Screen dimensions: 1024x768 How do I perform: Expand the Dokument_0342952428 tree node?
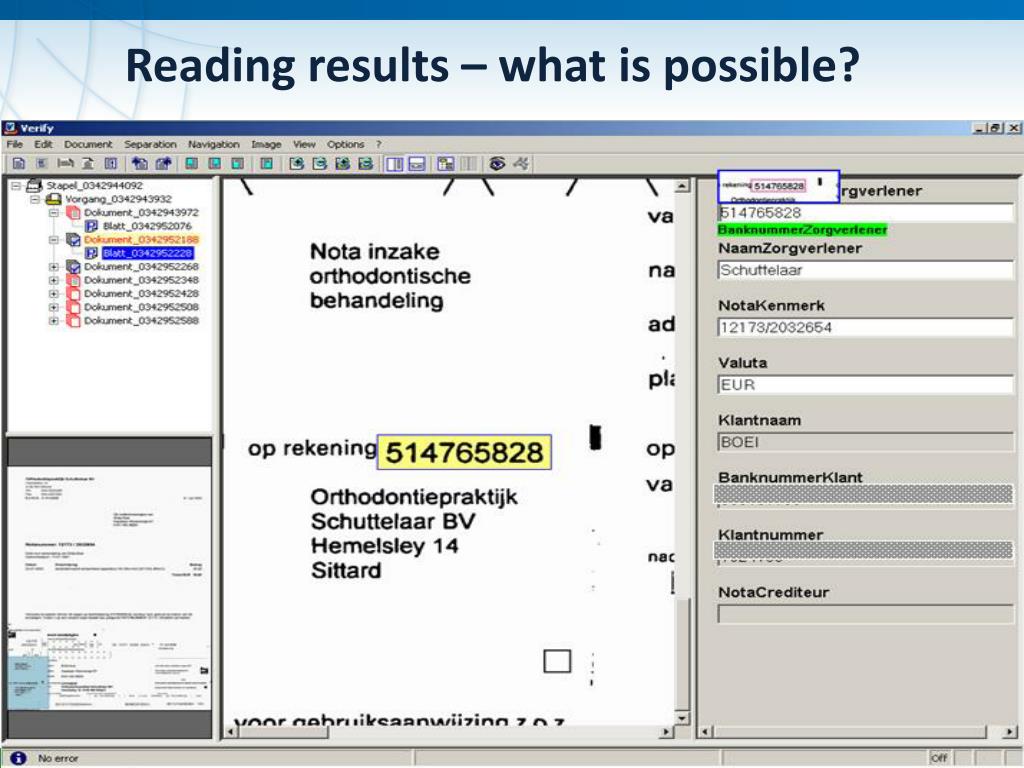click(x=54, y=294)
